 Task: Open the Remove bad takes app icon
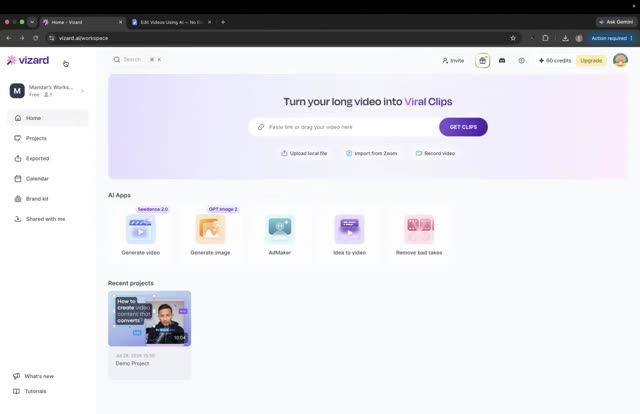[x=419, y=229]
